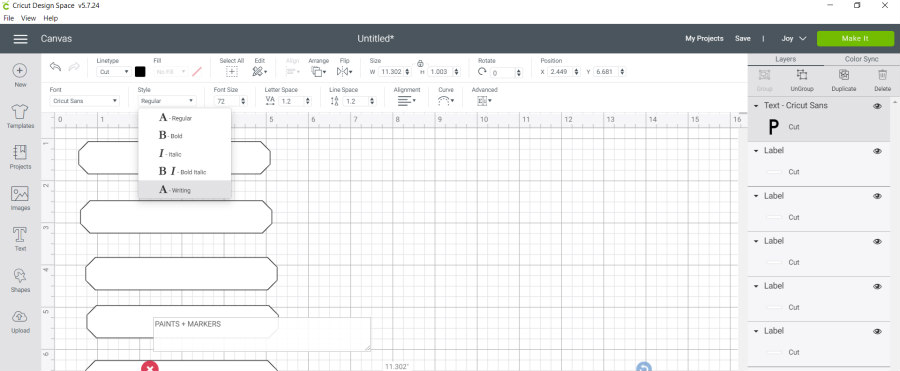Choose the Writing style from the list
The height and width of the screenshot is (371, 900).
tap(184, 190)
